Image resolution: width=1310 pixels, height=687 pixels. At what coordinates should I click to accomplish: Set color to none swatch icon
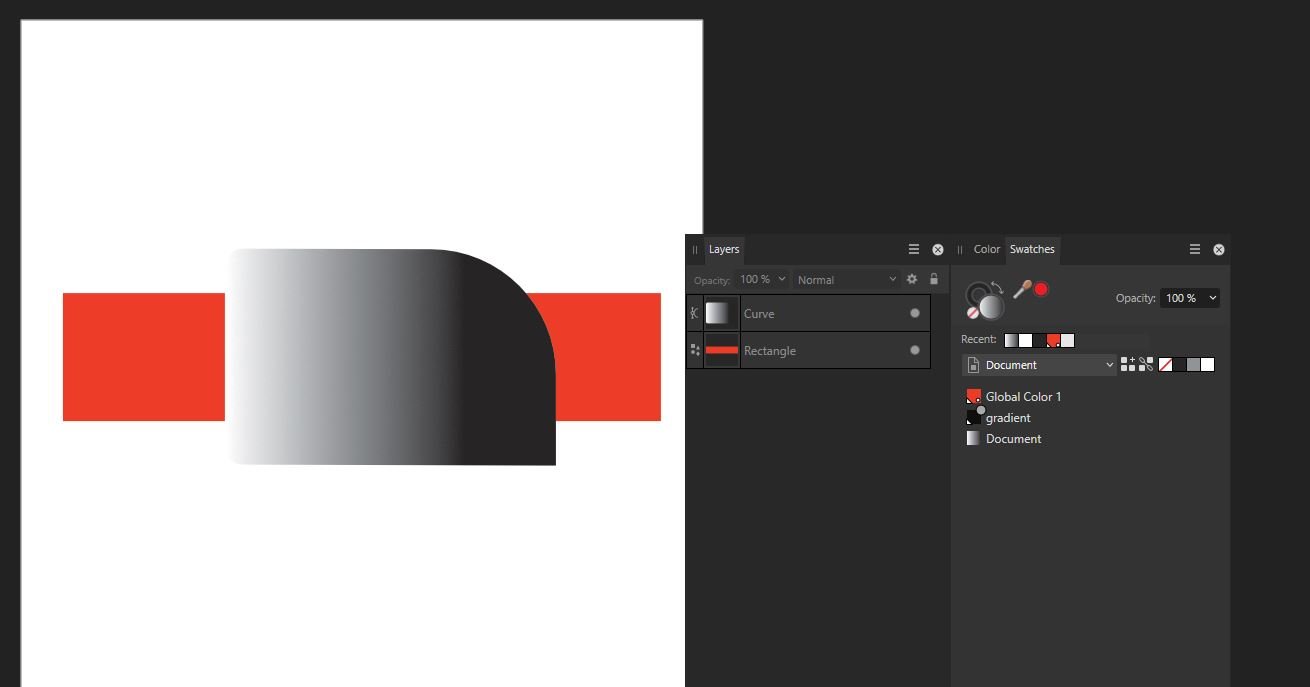(x=1165, y=365)
